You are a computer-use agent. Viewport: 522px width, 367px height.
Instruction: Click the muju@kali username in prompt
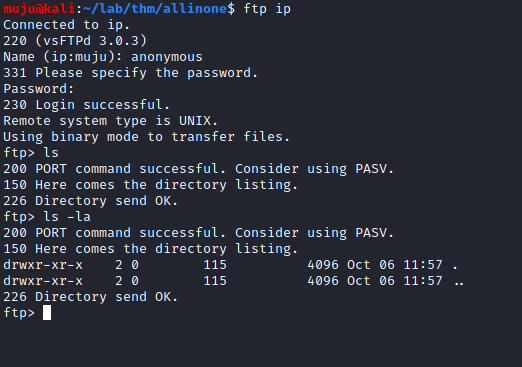[x=39, y=8]
